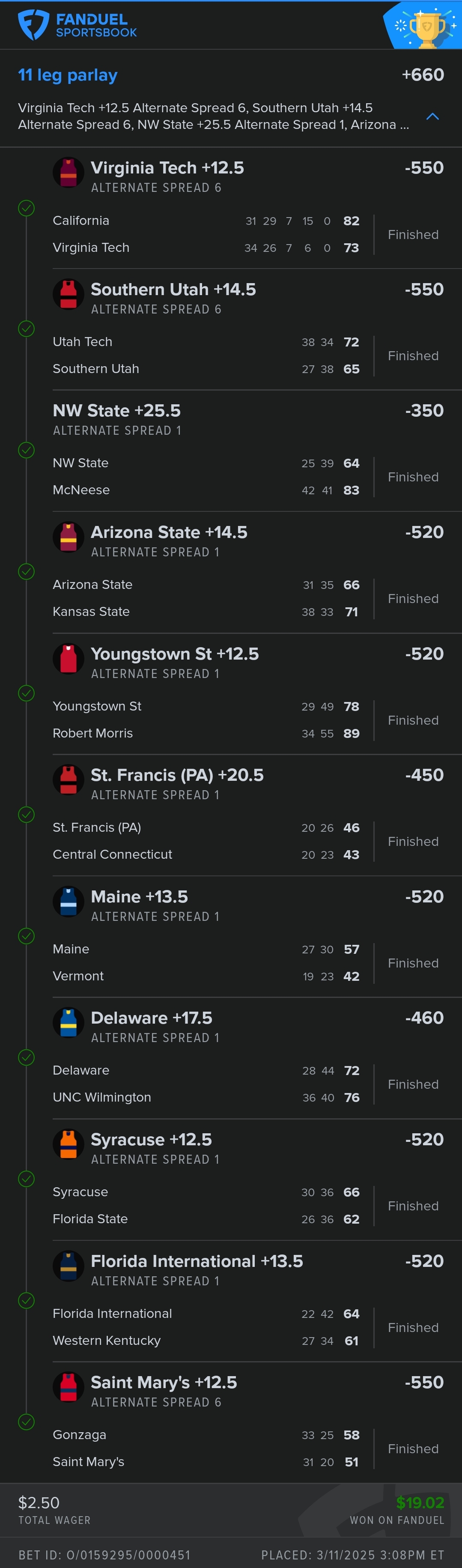Click the -350 odds for NW State
Viewport: 462px width, 1568px height.
pyautogui.click(x=424, y=411)
